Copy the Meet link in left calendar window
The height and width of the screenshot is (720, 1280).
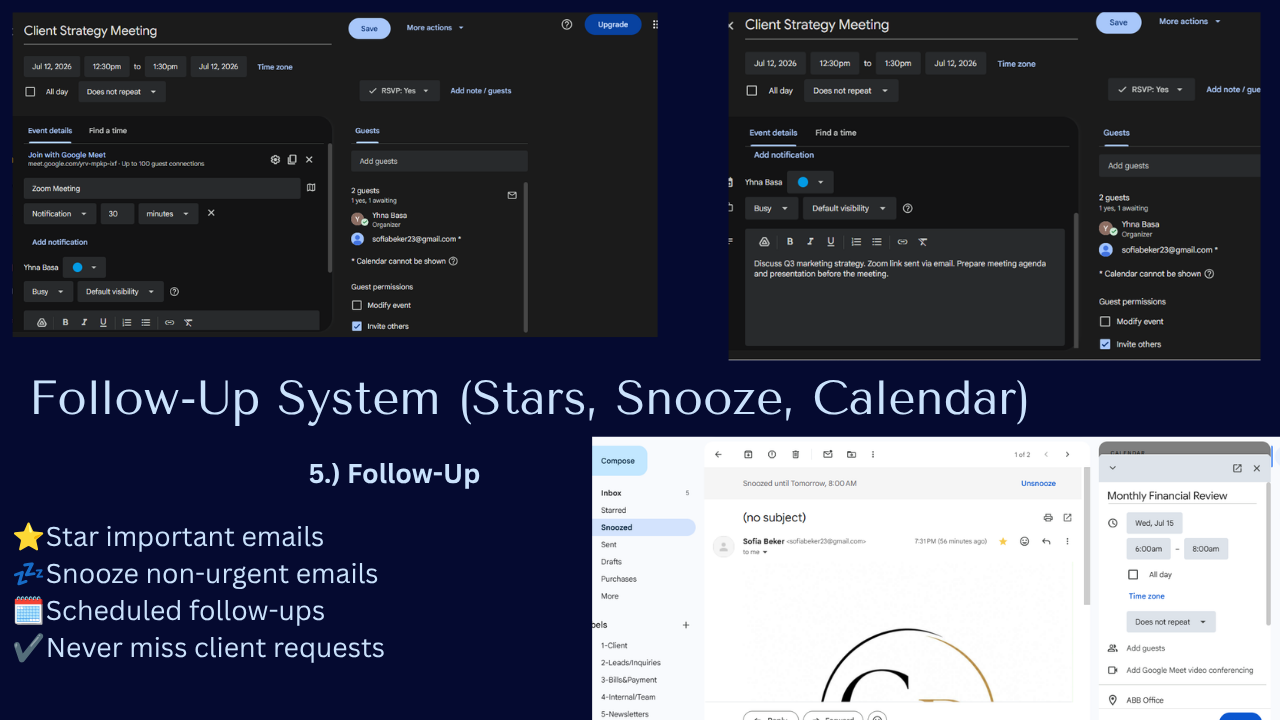coord(292,159)
